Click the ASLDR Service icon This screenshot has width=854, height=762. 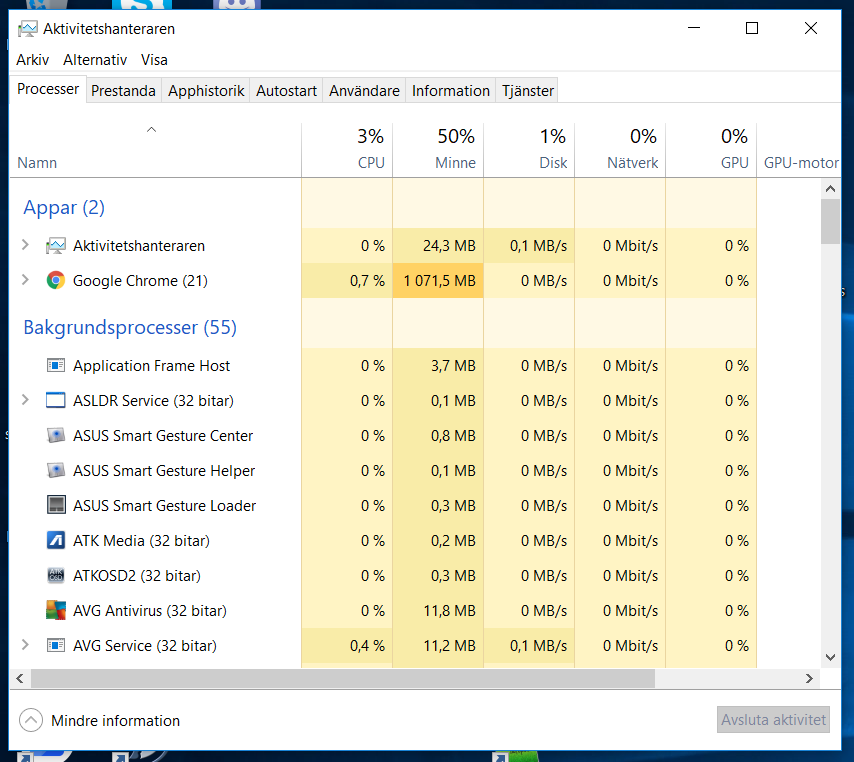[x=56, y=400]
